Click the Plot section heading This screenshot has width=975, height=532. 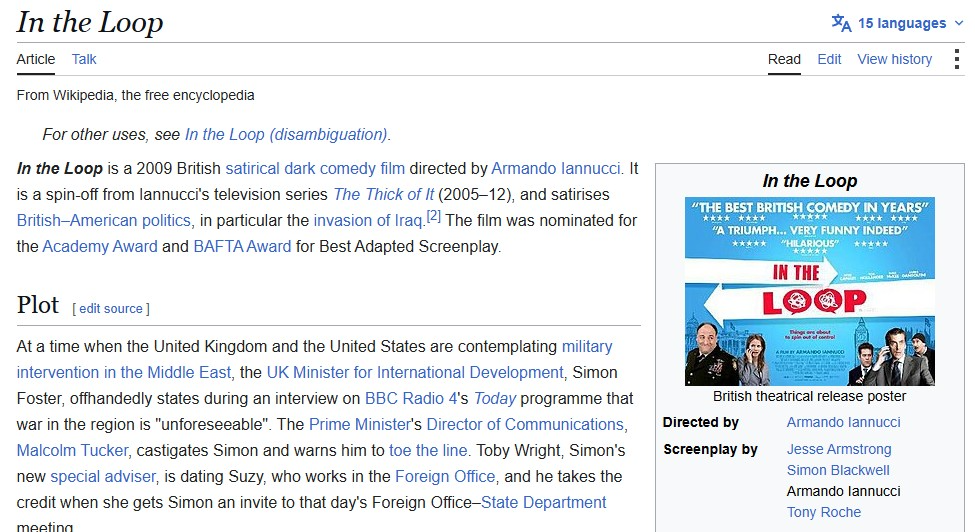coord(38,305)
